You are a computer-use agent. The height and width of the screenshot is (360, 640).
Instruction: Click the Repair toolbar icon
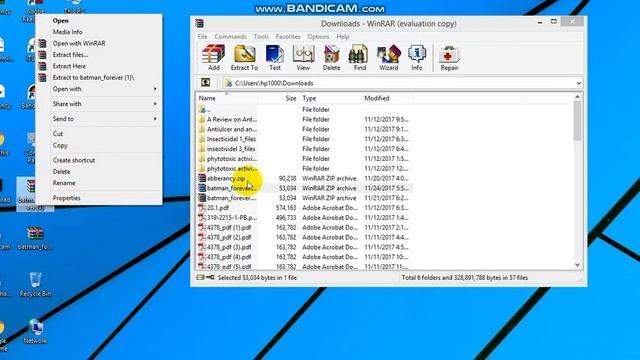click(x=449, y=58)
